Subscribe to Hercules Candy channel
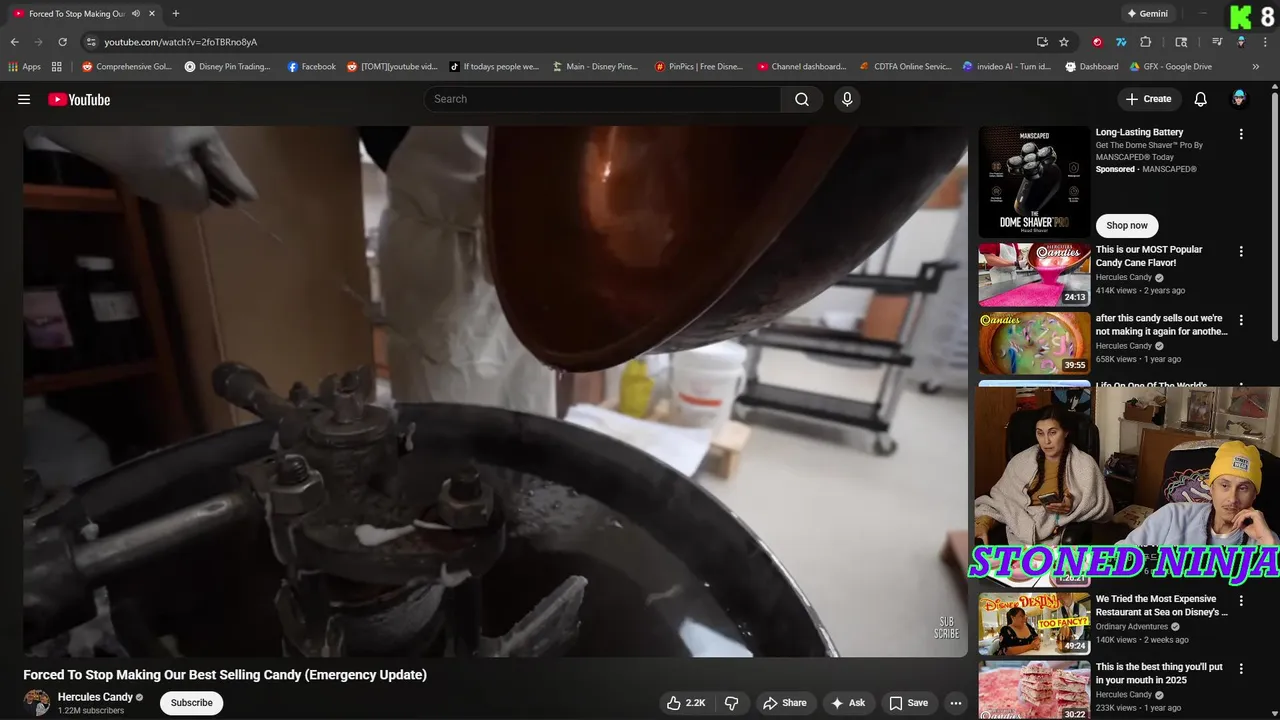The width and height of the screenshot is (1280, 720). click(x=191, y=703)
